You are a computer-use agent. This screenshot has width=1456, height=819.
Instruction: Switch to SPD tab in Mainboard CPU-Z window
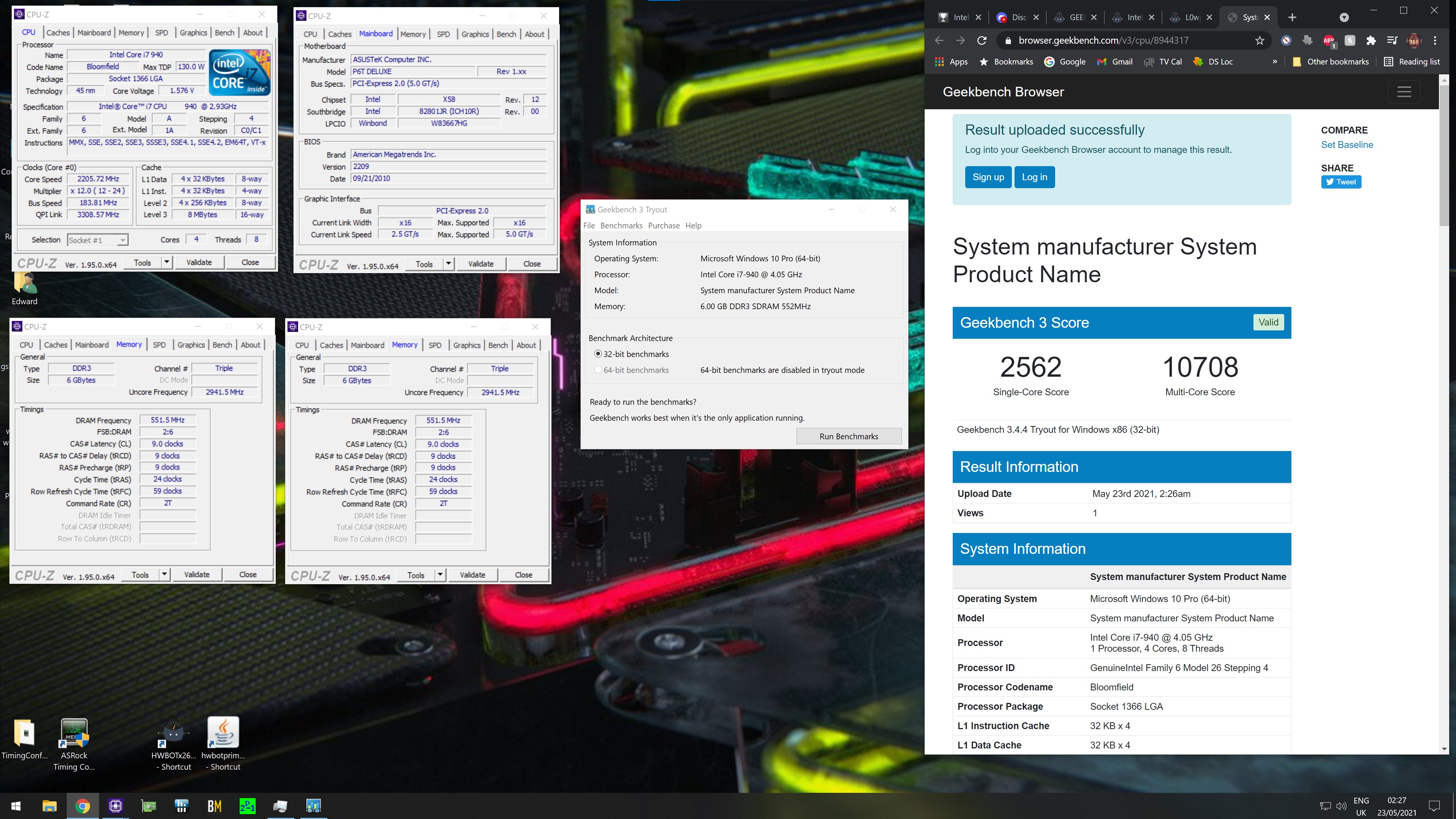[443, 34]
